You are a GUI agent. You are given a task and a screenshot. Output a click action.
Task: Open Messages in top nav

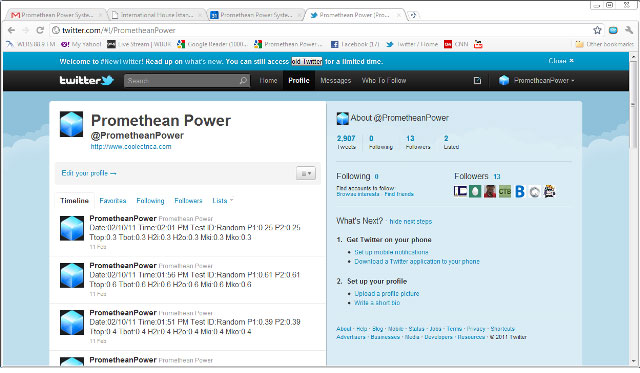pos(336,80)
